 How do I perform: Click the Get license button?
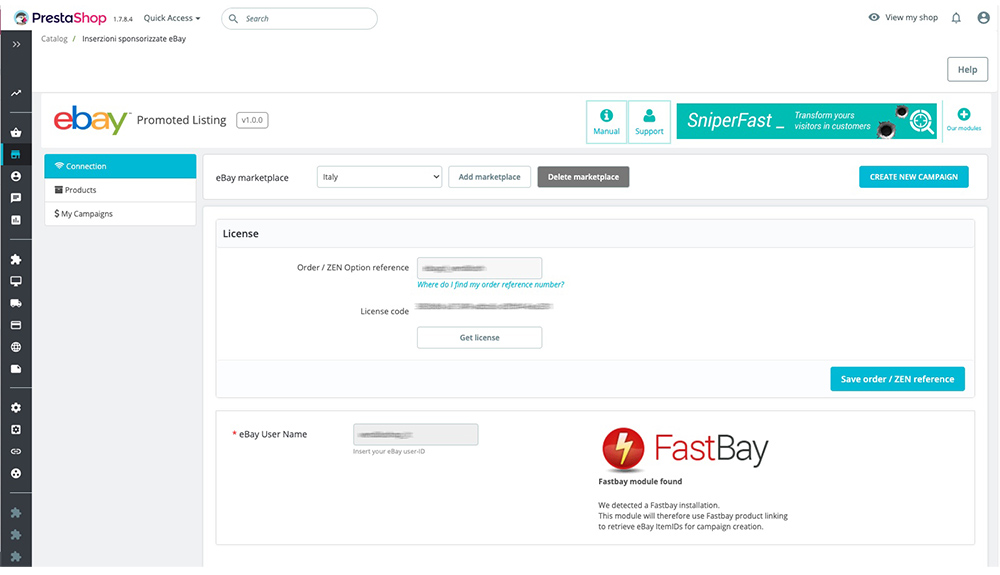(480, 338)
